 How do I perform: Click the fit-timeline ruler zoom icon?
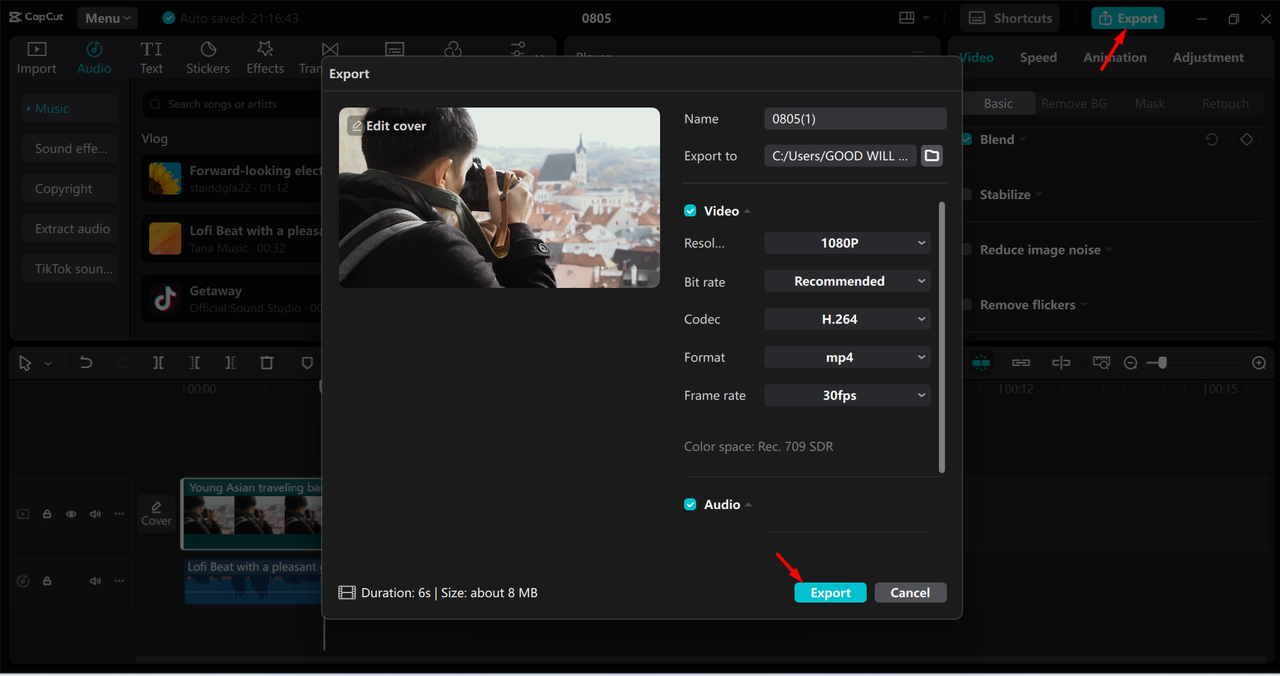(x=1101, y=363)
